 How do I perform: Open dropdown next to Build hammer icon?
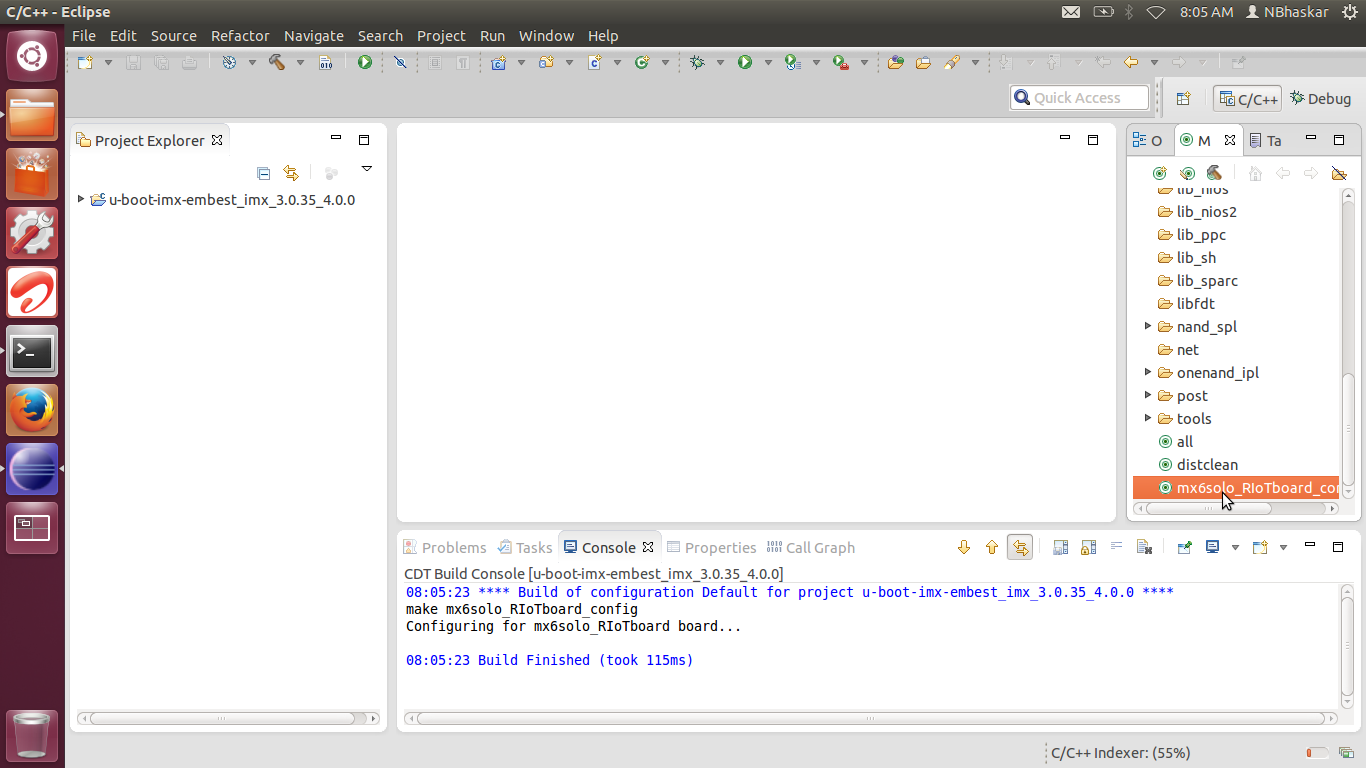(x=300, y=62)
